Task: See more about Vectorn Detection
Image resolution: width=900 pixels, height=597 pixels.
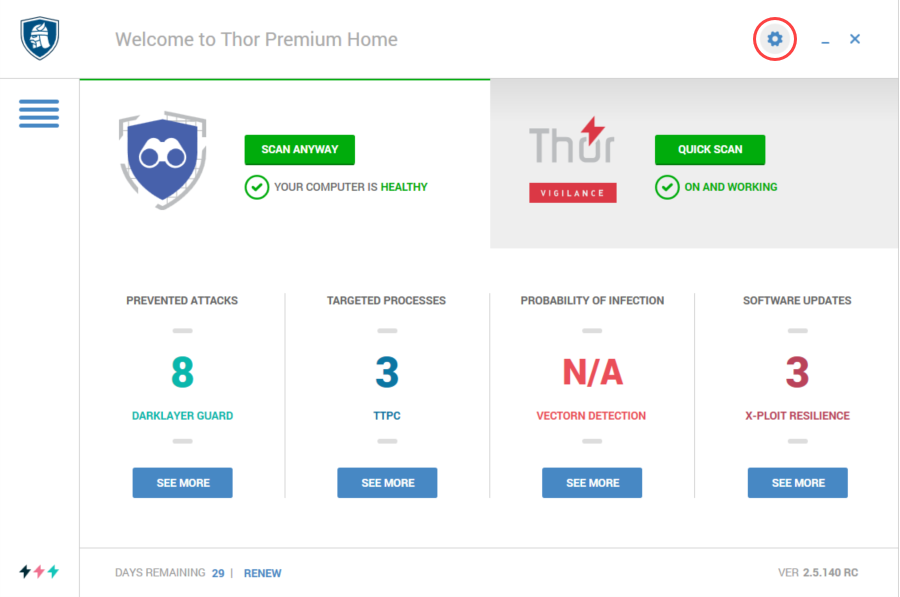Action: (592, 483)
